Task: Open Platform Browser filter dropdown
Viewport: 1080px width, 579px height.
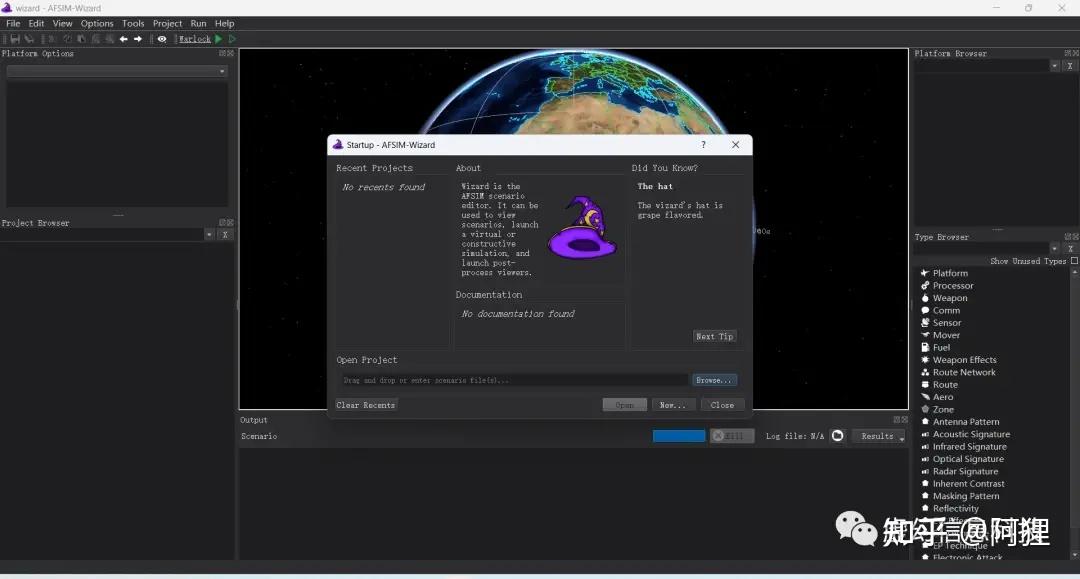Action: [1055, 65]
